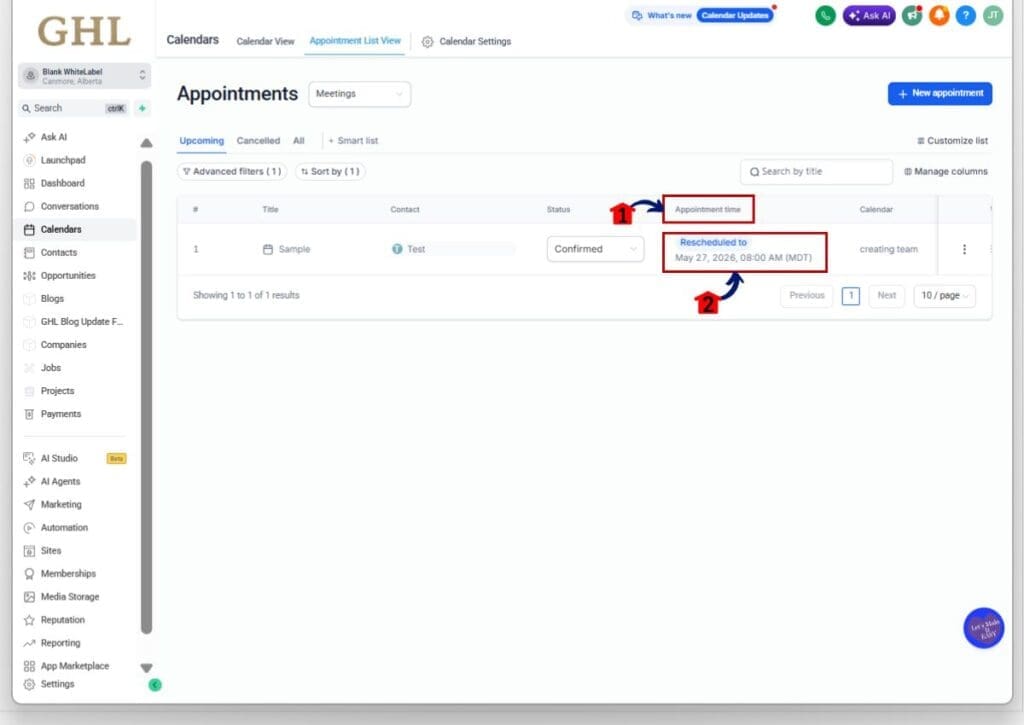Click the Calendar Settings gear icon
Screen dimensions: 1024x725
click(x=427, y=42)
